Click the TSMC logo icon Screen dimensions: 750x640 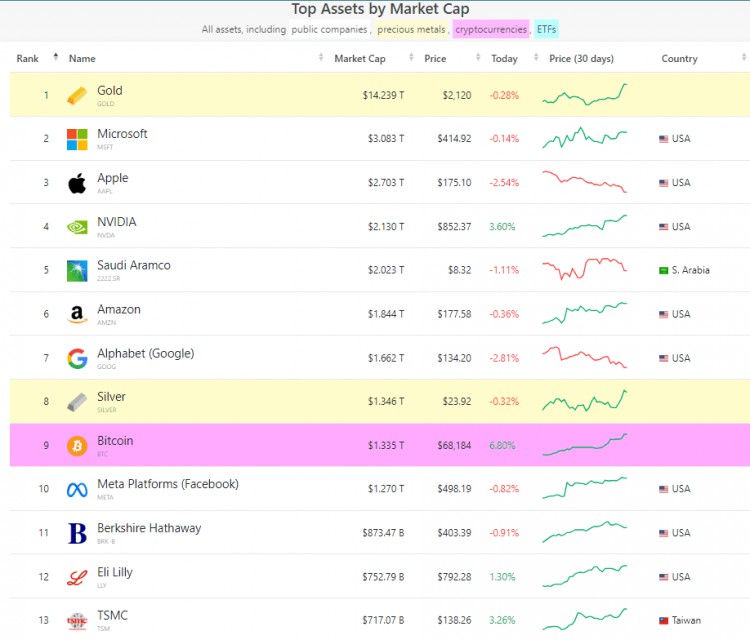[x=77, y=621]
